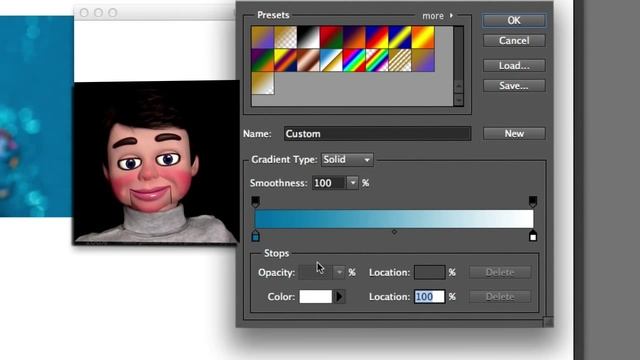The image size is (640, 360).
Task: Edit the gradient Name field 'Custom'
Action: pyautogui.click(x=378, y=134)
